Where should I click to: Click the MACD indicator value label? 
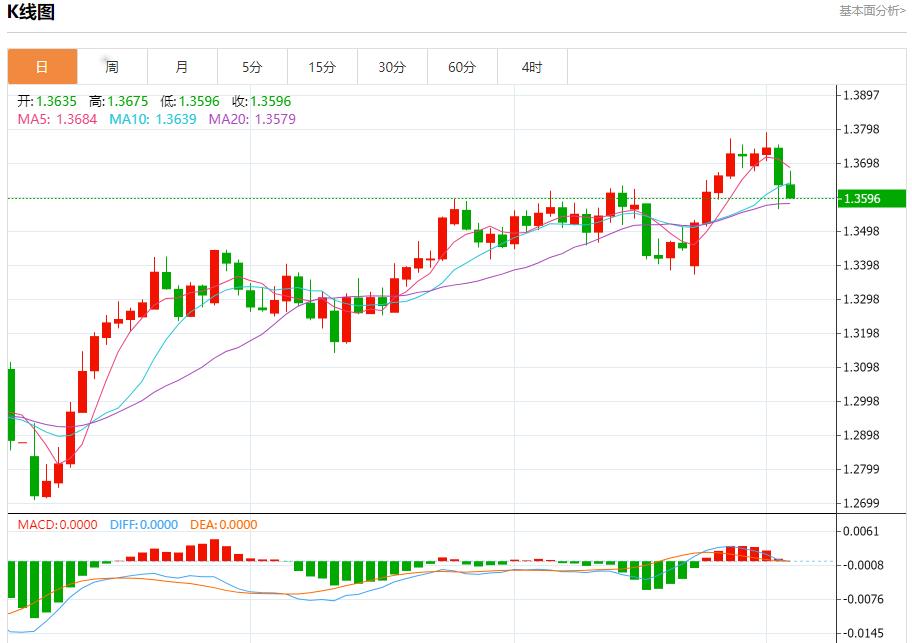[56, 524]
